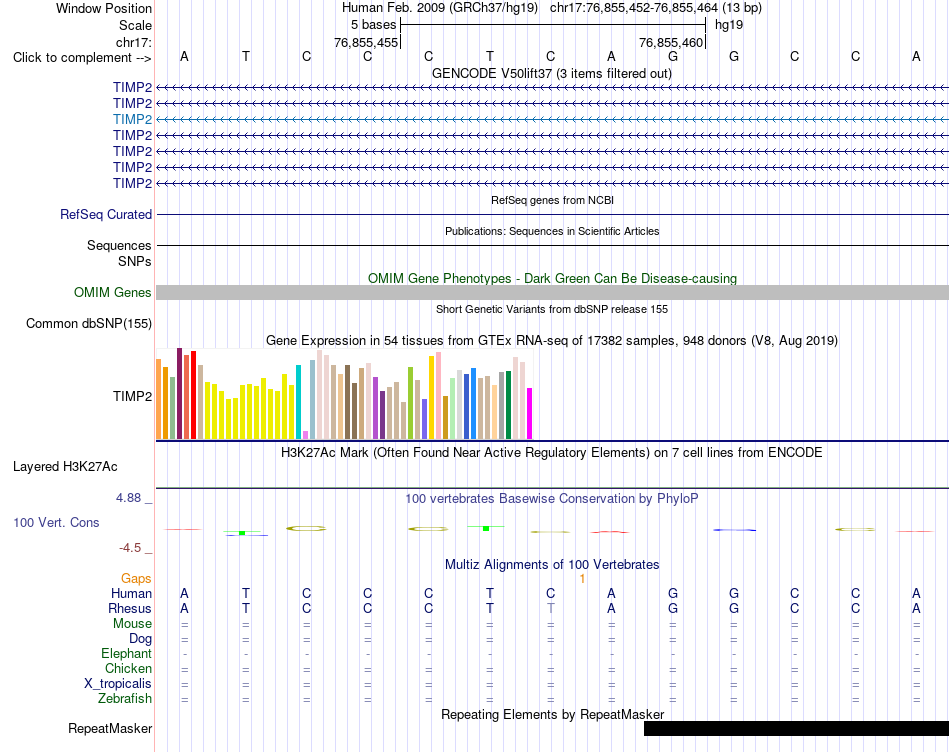This screenshot has height=752, width=950.
Task: Click the Window Position label
Action: [x=104, y=8]
